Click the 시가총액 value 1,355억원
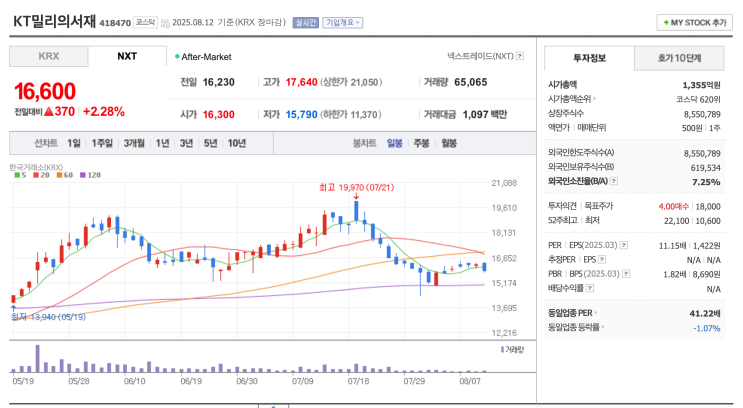The image size is (743, 408). (x=701, y=85)
